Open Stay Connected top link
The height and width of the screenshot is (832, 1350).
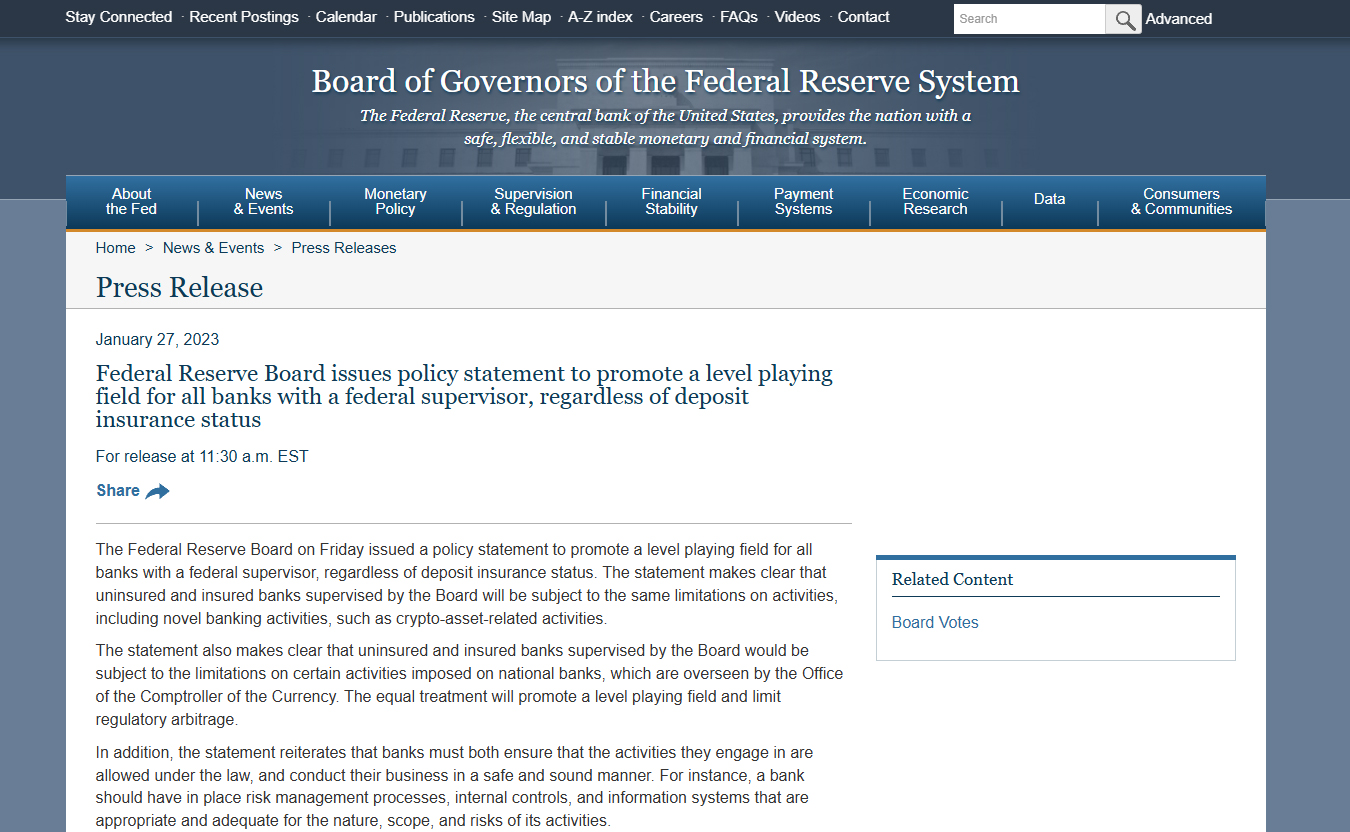coord(118,17)
